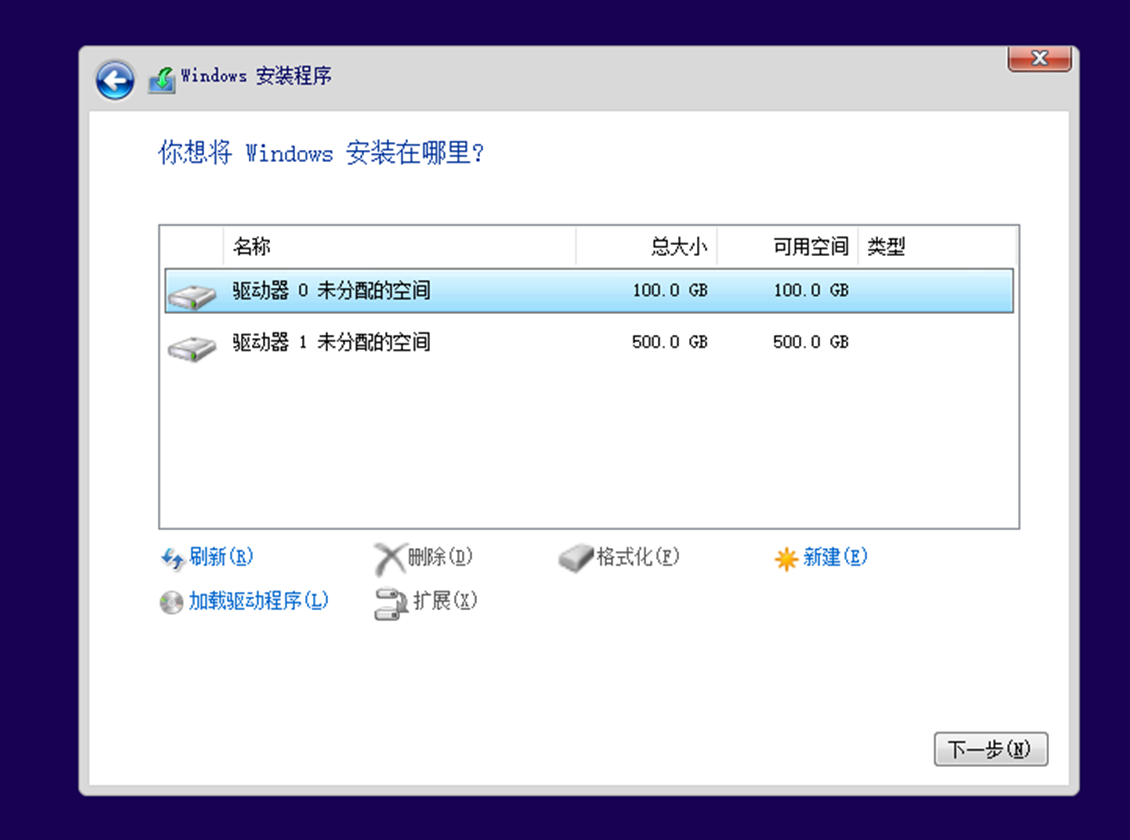
Task: Click the 500.0 GB free space of drive 1
Action: (811, 342)
